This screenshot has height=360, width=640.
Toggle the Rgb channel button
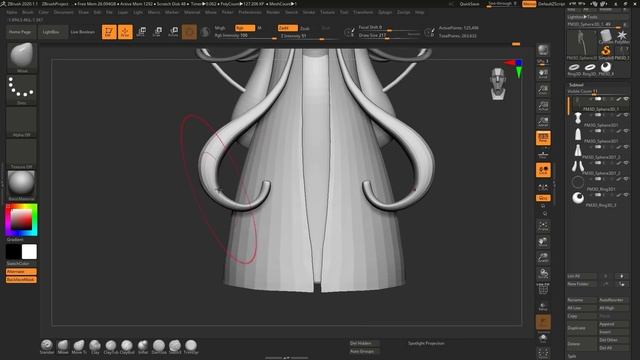pos(245,28)
